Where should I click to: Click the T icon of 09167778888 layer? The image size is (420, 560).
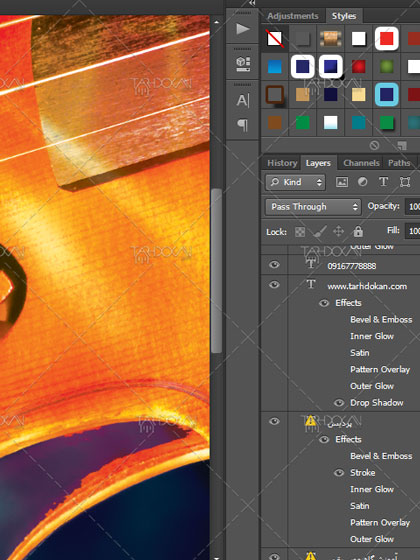click(x=311, y=264)
